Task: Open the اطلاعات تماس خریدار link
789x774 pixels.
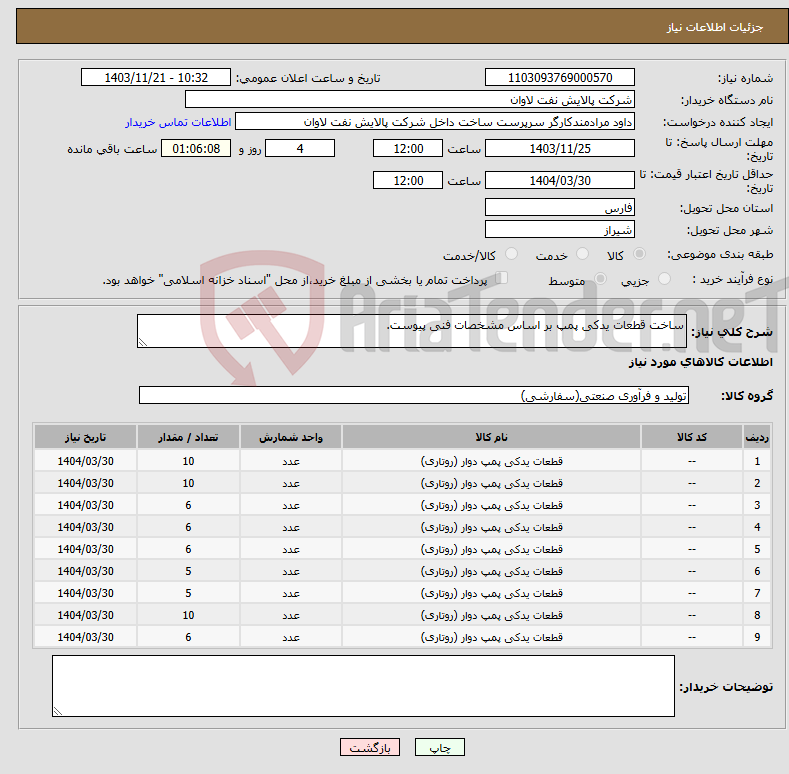Action: 178,122
